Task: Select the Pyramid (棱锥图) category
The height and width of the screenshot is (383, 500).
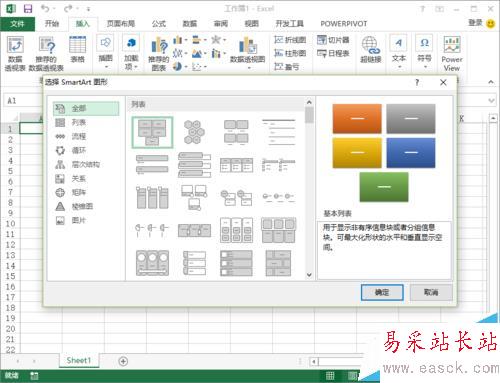Action: [x=86, y=206]
